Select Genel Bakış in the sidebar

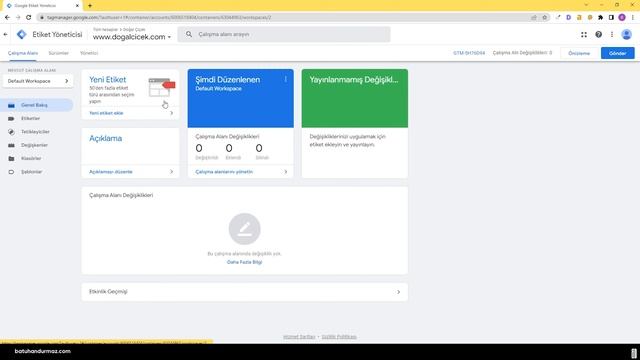(x=37, y=105)
